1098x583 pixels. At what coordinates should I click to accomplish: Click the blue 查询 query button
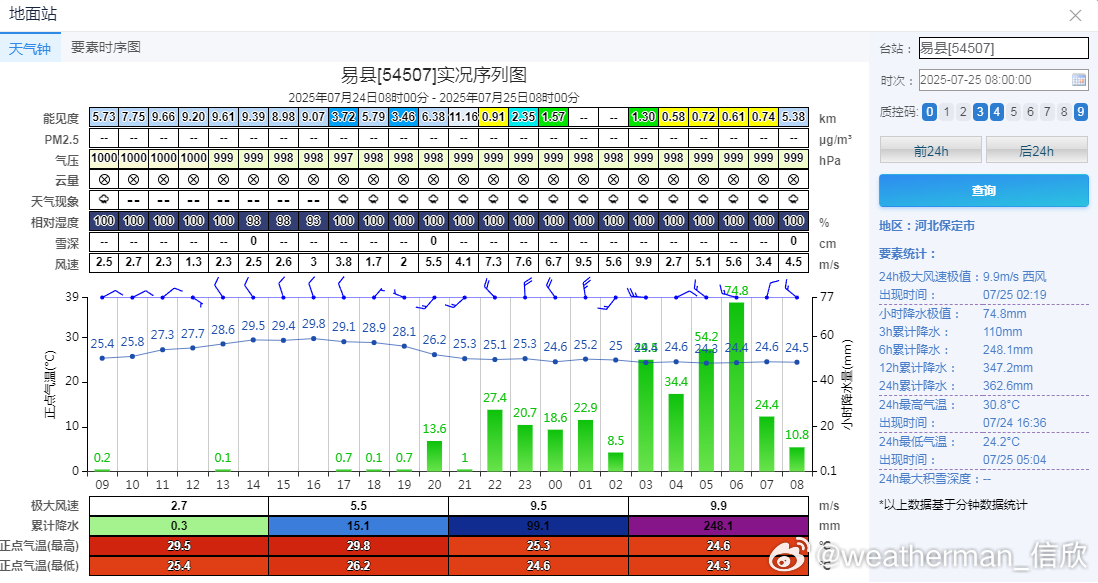983,190
